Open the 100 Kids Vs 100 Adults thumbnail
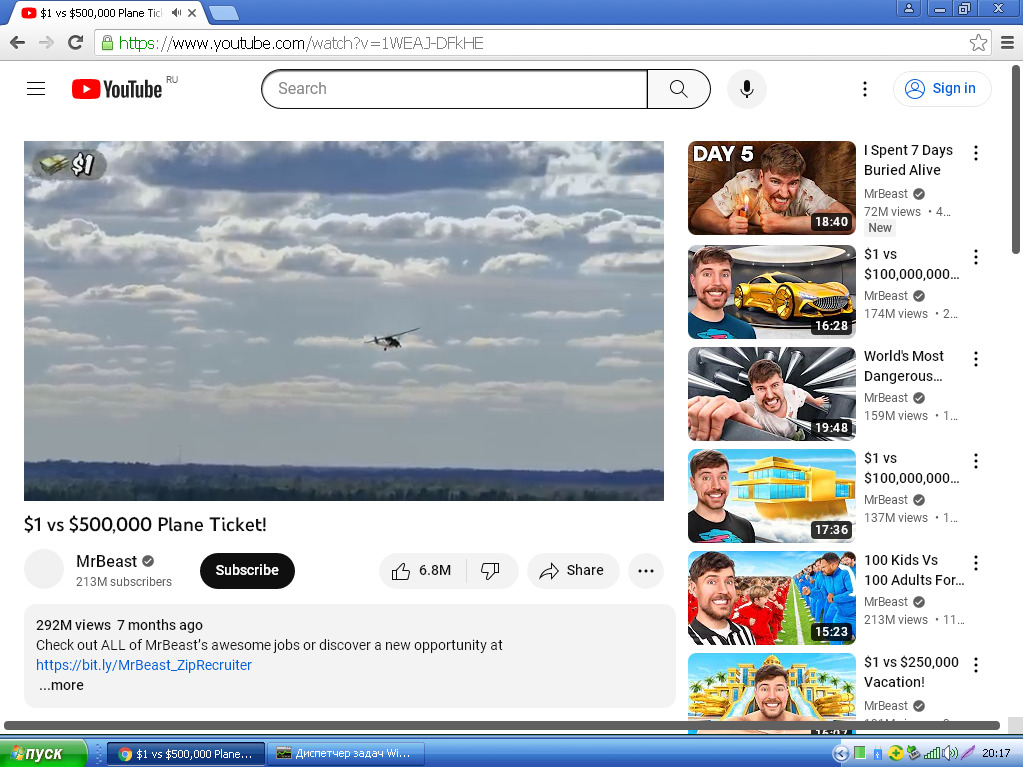Screen dimensions: 1023x767 coord(772,598)
